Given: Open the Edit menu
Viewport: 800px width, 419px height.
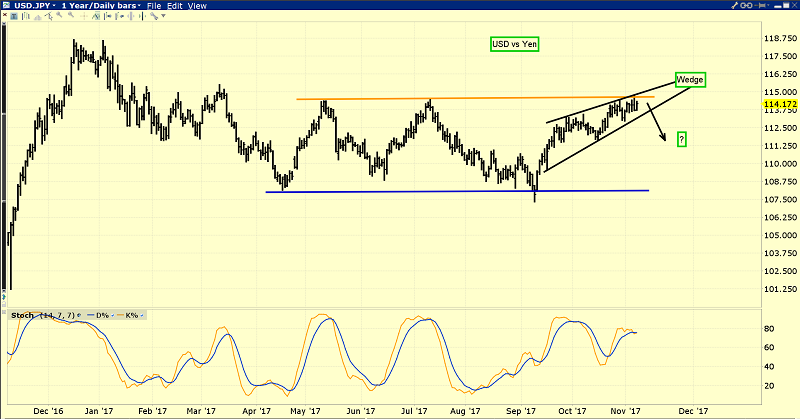Looking at the screenshot, I should (173, 6).
